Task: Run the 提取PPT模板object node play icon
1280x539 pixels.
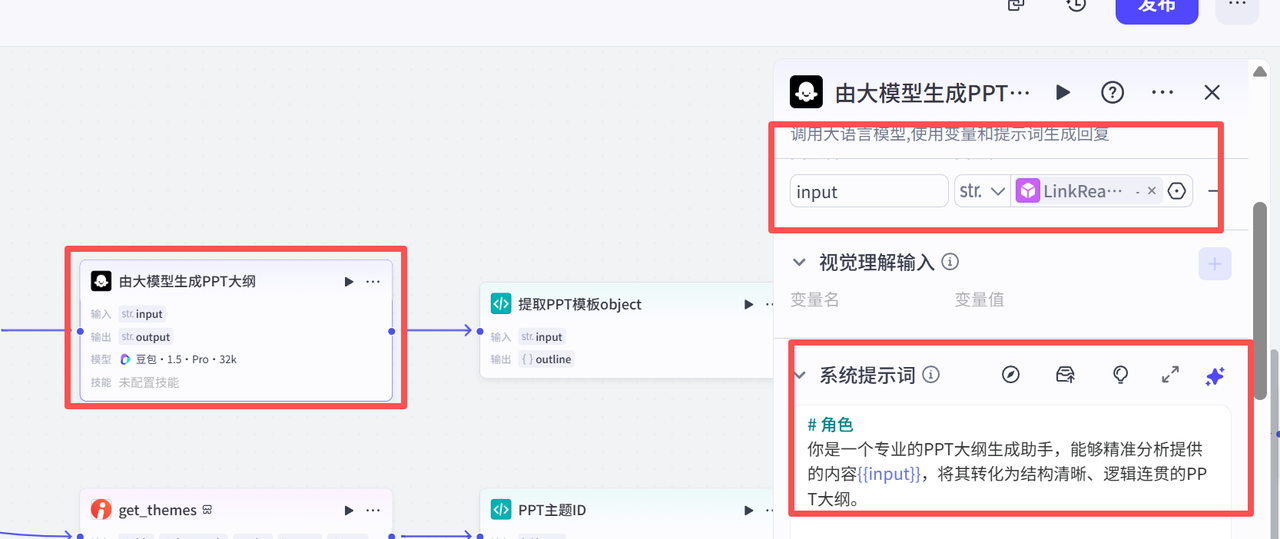Action: 749,305
